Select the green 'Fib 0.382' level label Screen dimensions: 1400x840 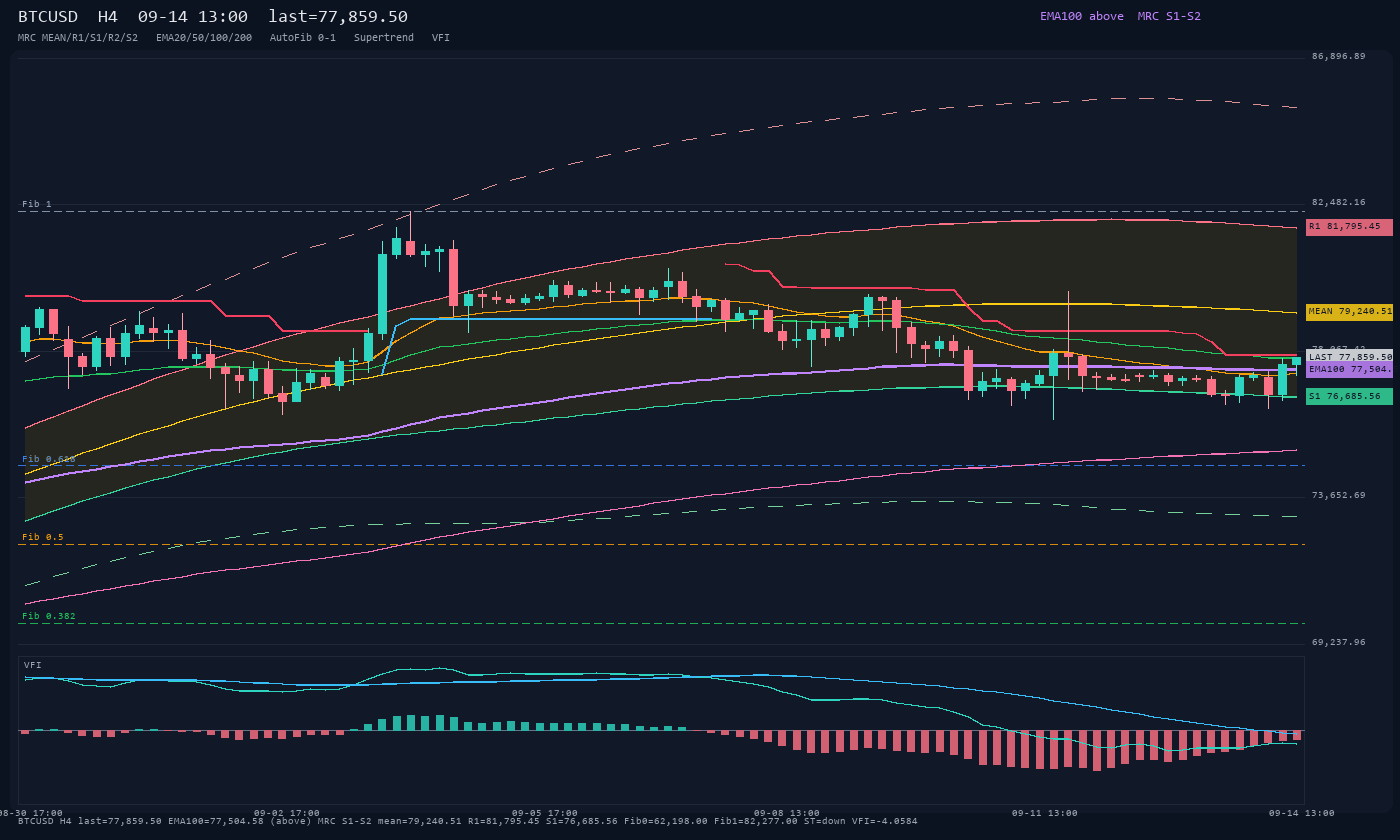48,616
